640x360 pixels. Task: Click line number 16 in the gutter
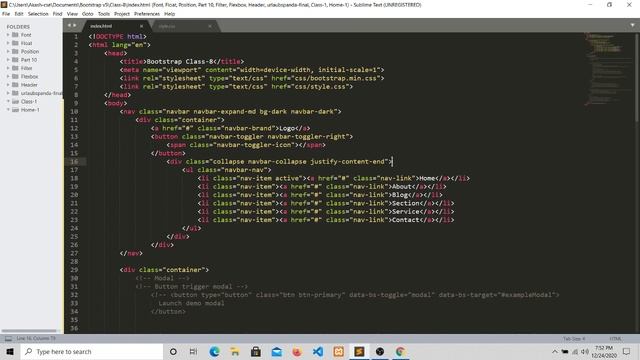74,162
